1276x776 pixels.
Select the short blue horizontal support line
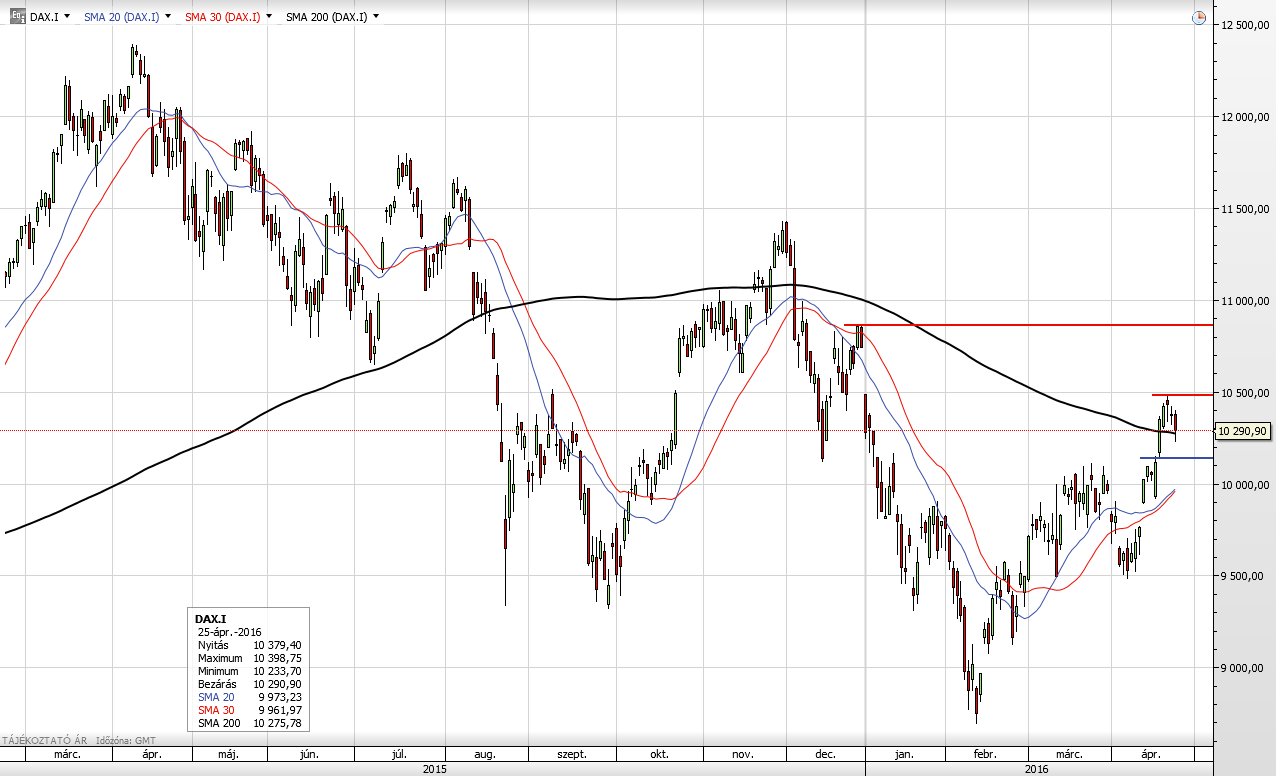(x=1176, y=458)
